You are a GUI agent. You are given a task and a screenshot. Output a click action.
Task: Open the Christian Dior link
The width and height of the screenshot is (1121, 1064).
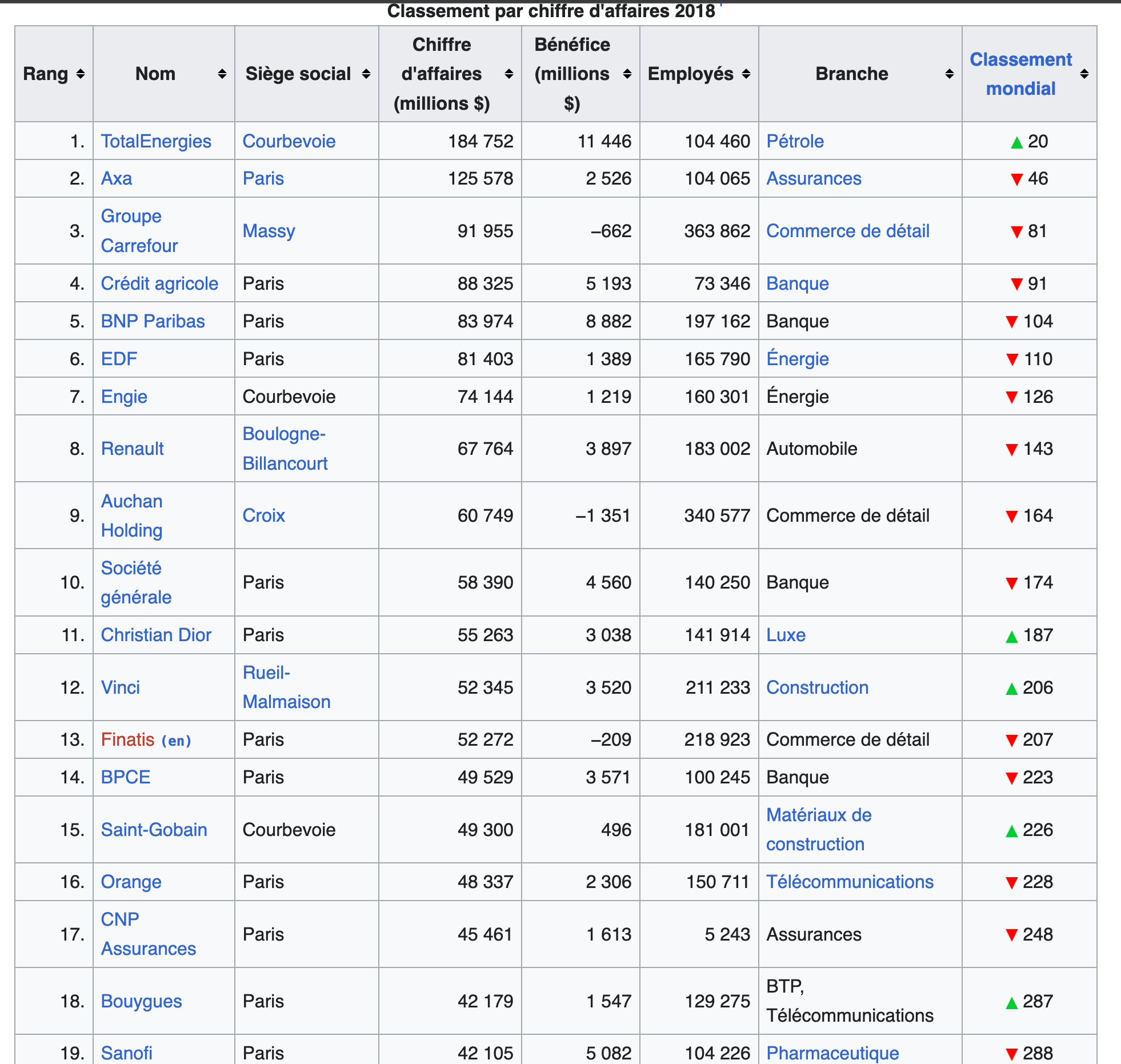156,635
